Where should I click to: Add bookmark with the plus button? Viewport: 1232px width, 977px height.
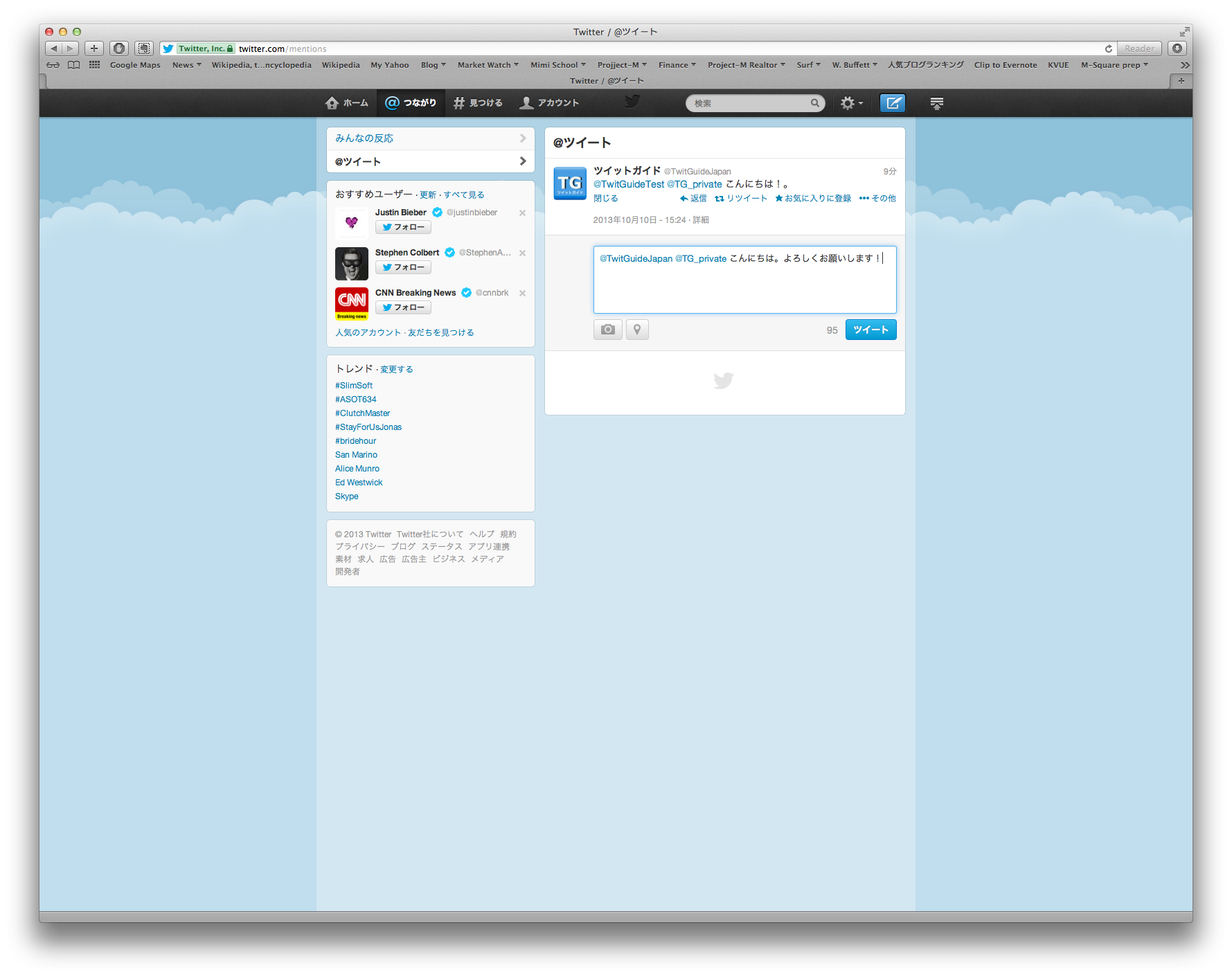94,48
